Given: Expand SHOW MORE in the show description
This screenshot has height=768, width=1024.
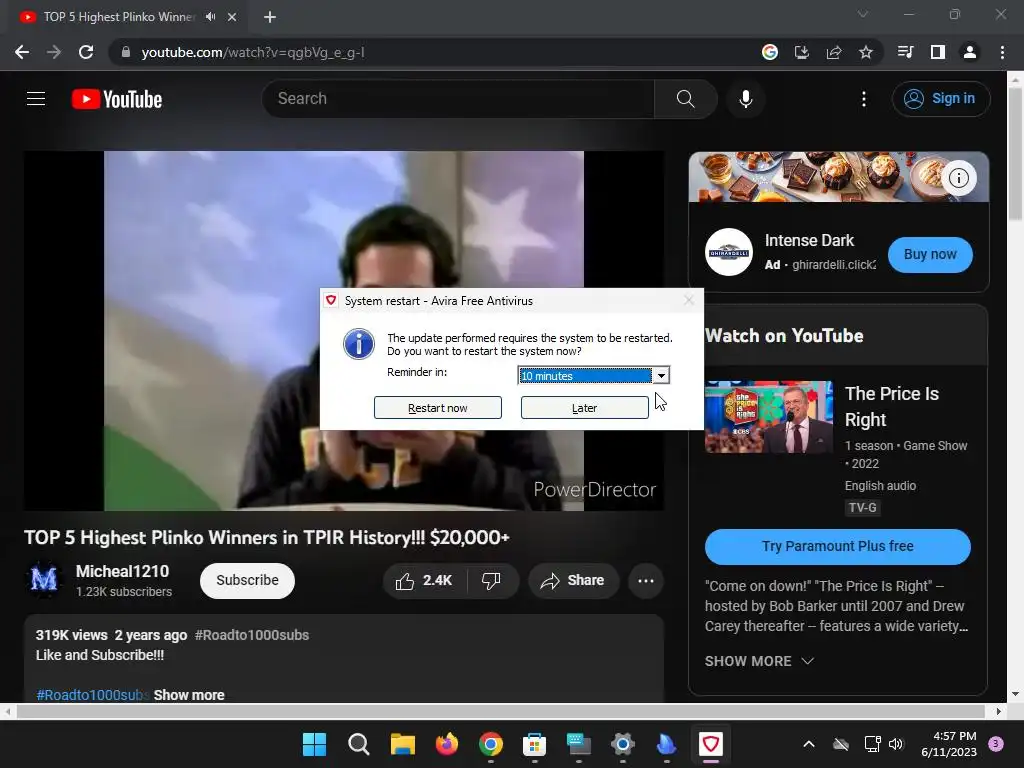Looking at the screenshot, I should click(759, 661).
